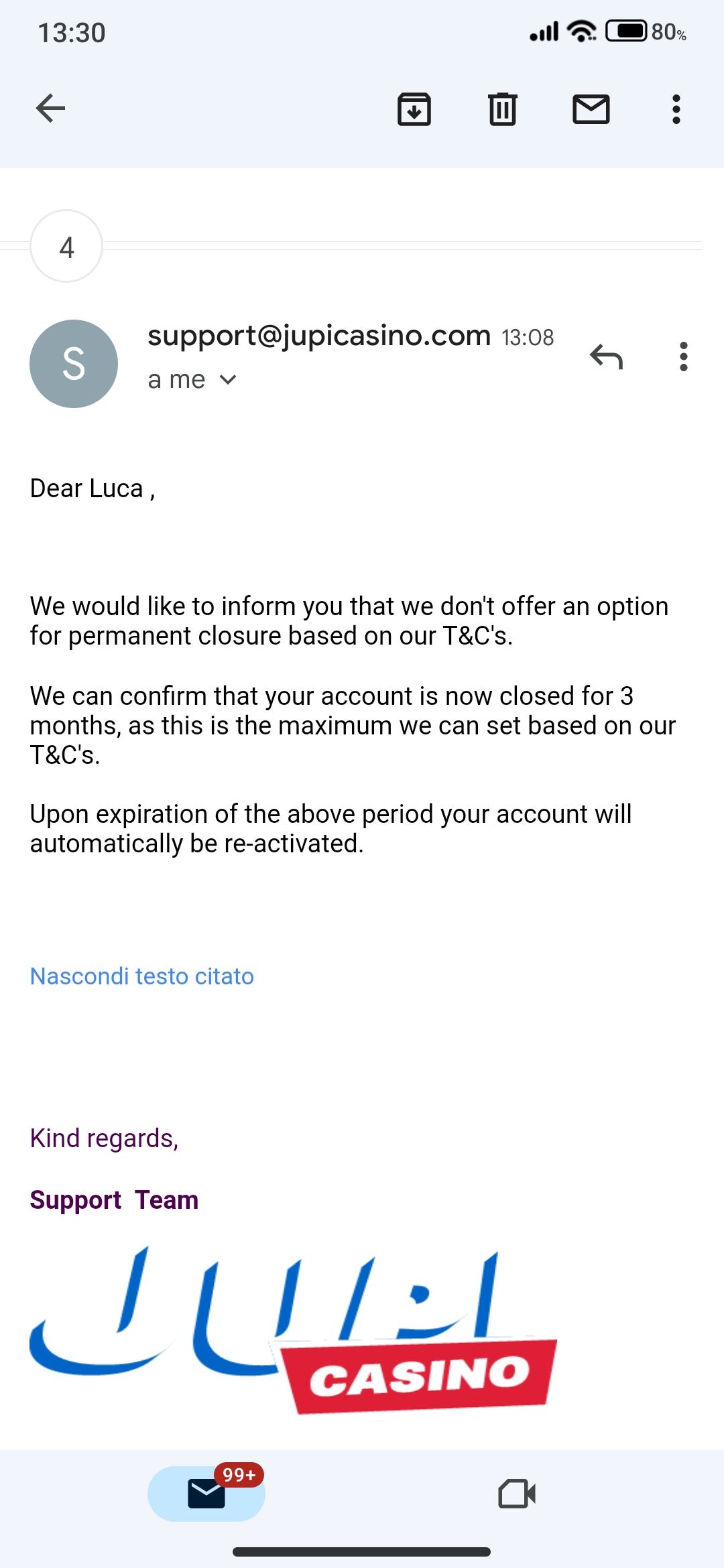Screen dimensions: 724x1568
Task: Tap the Jupi Casino logo image
Action: 294,1329
